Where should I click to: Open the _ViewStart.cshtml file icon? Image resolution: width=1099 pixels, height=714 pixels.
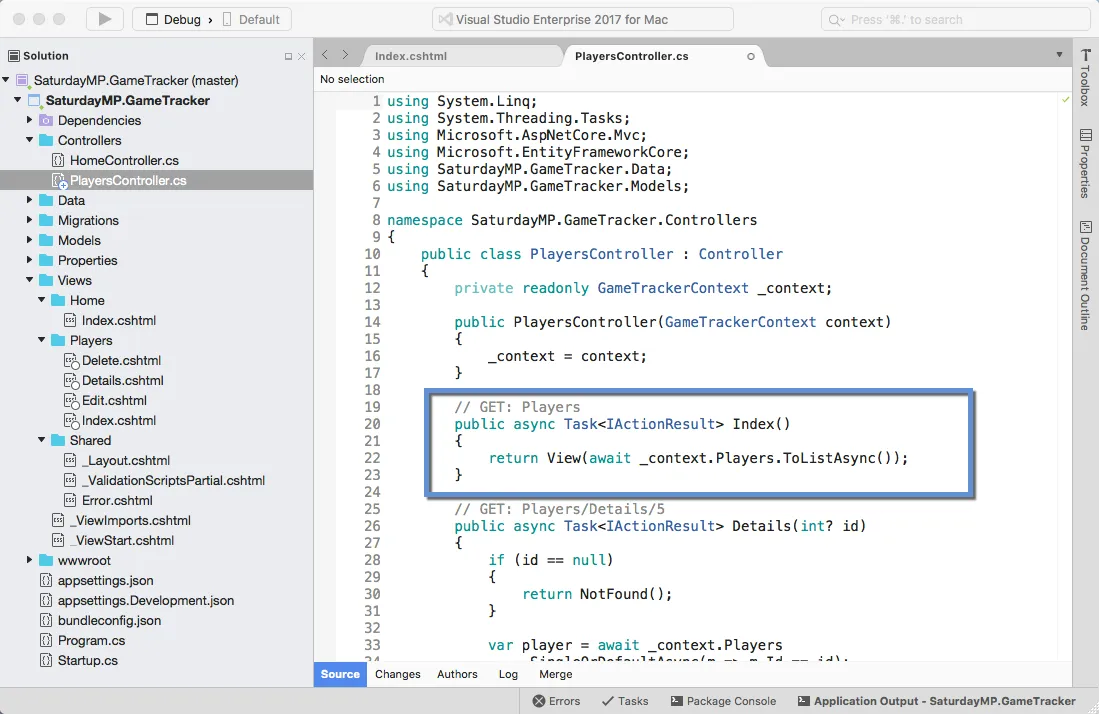click(58, 540)
